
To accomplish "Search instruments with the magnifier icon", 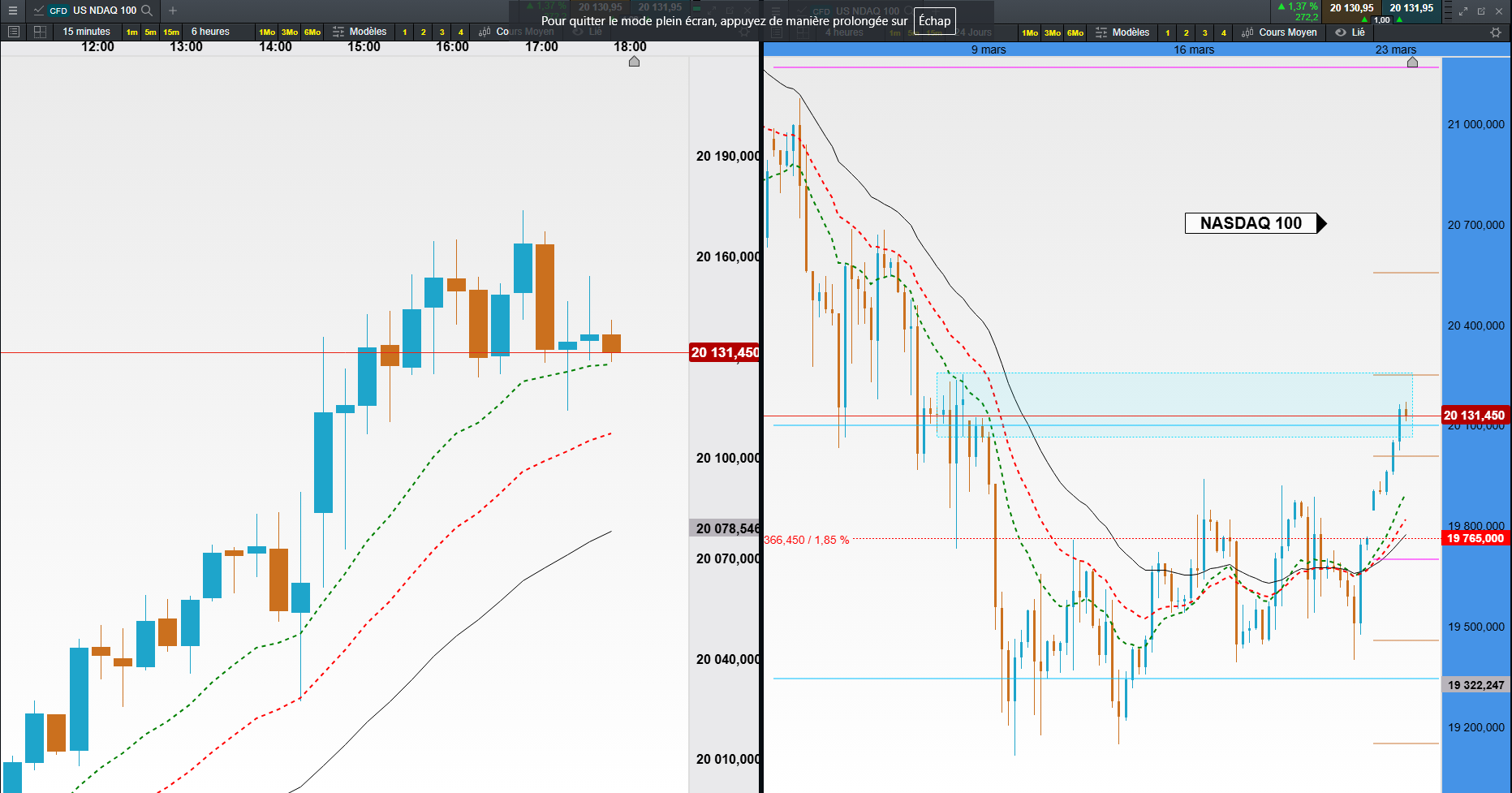I will pos(147,11).
